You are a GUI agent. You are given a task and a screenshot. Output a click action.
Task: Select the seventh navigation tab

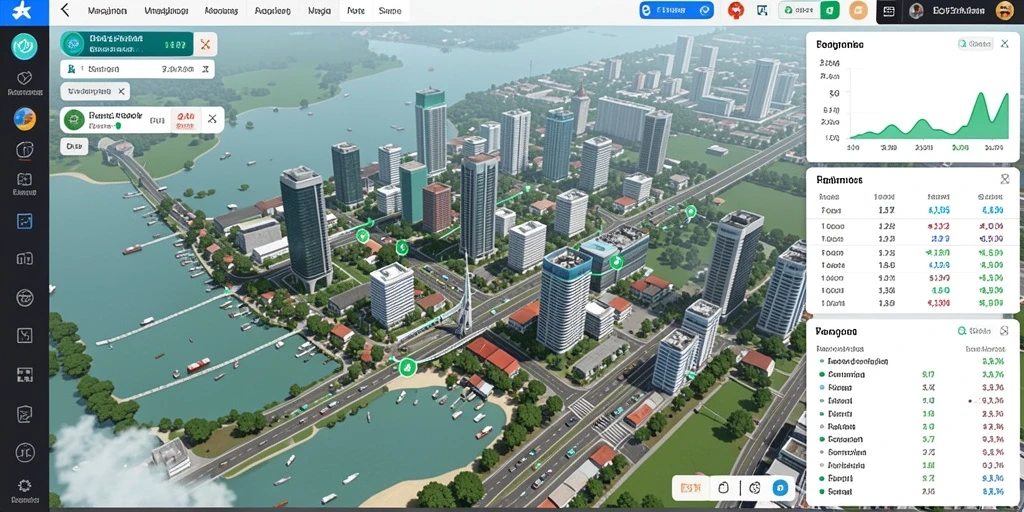(390, 11)
